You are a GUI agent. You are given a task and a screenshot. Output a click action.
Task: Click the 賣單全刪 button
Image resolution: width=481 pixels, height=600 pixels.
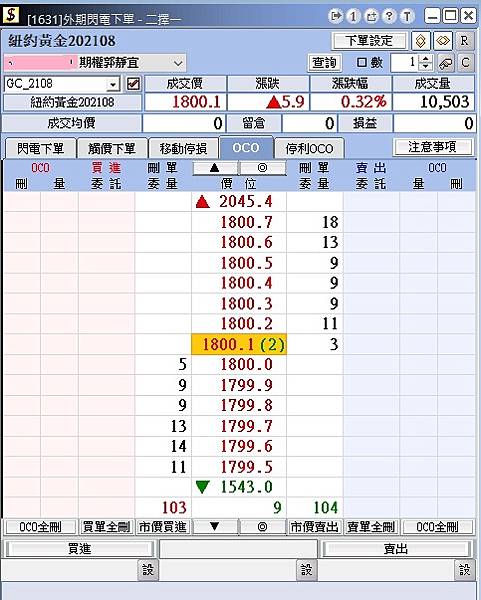tap(371, 527)
